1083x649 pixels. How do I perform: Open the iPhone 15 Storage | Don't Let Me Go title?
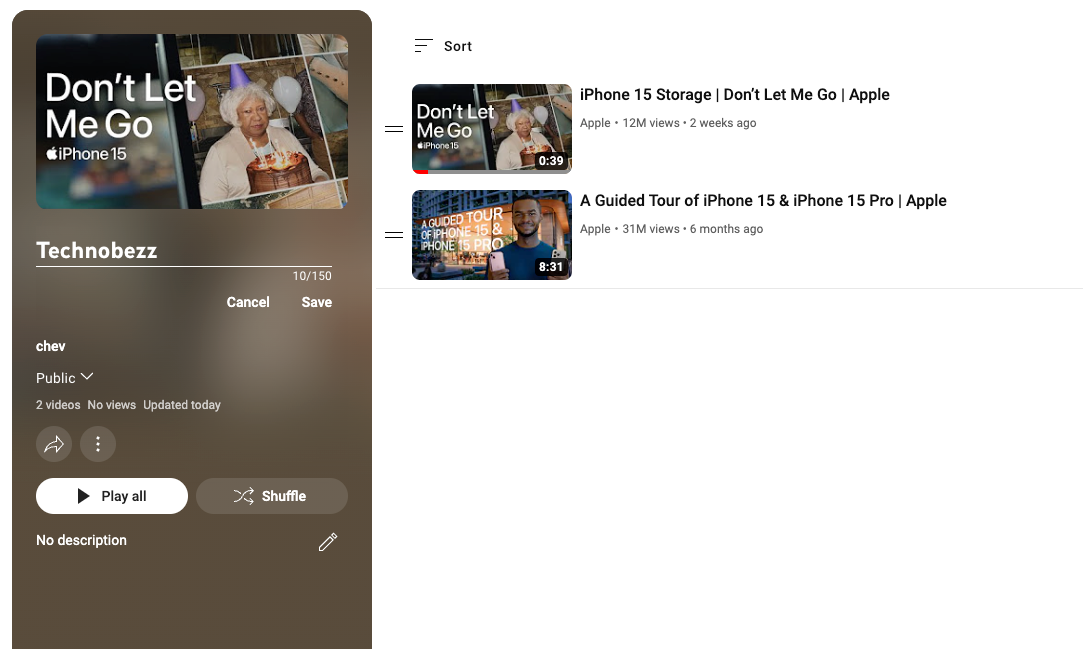[x=735, y=95]
